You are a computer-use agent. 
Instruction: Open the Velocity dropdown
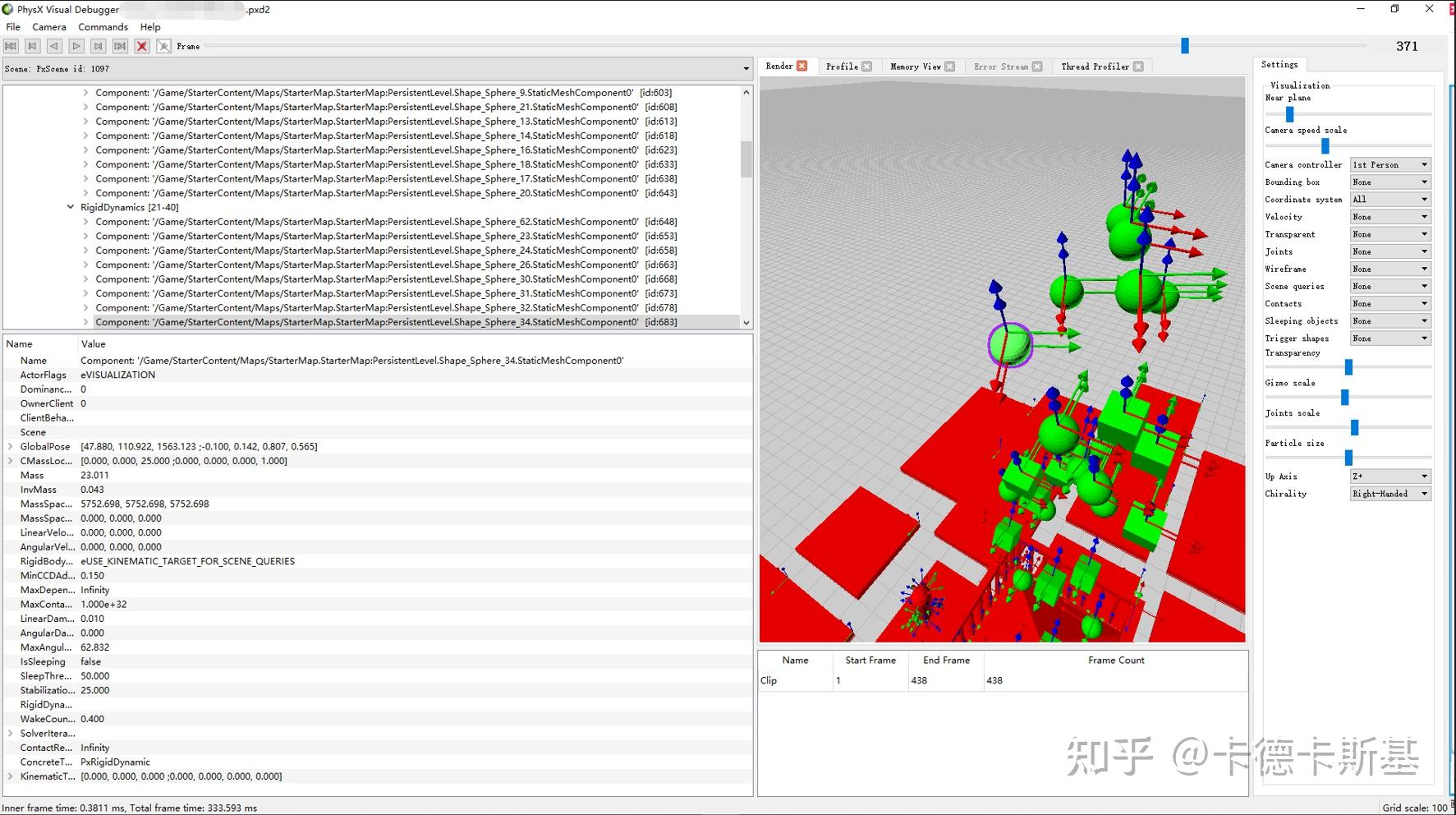click(x=1390, y=217)
